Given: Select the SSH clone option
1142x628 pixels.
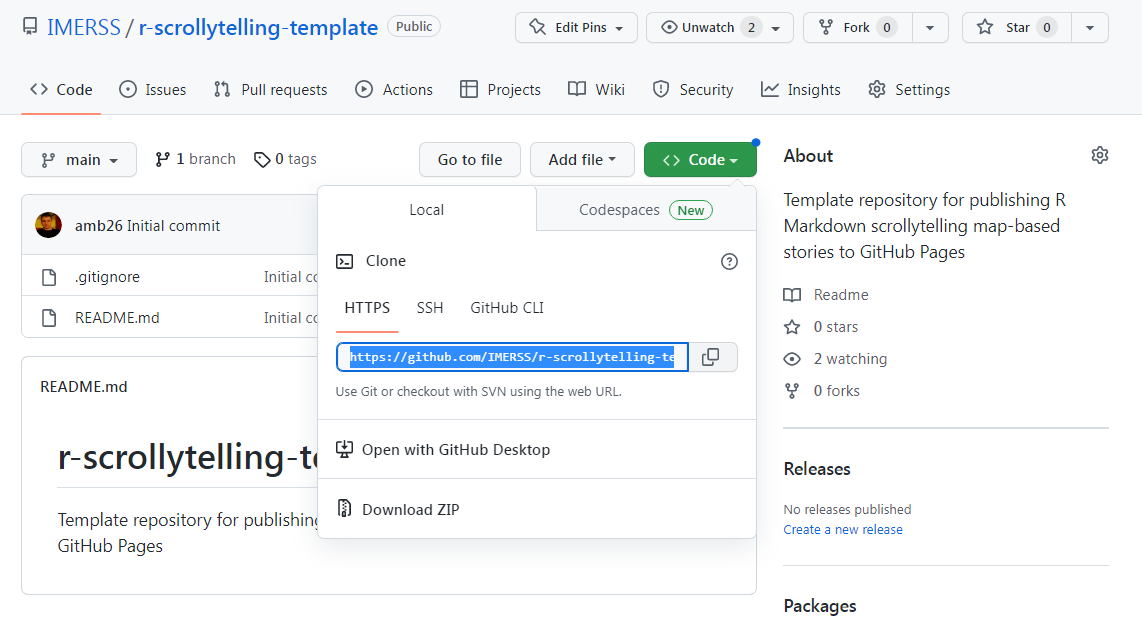Looking at the screenshot, I should point(430,307).
